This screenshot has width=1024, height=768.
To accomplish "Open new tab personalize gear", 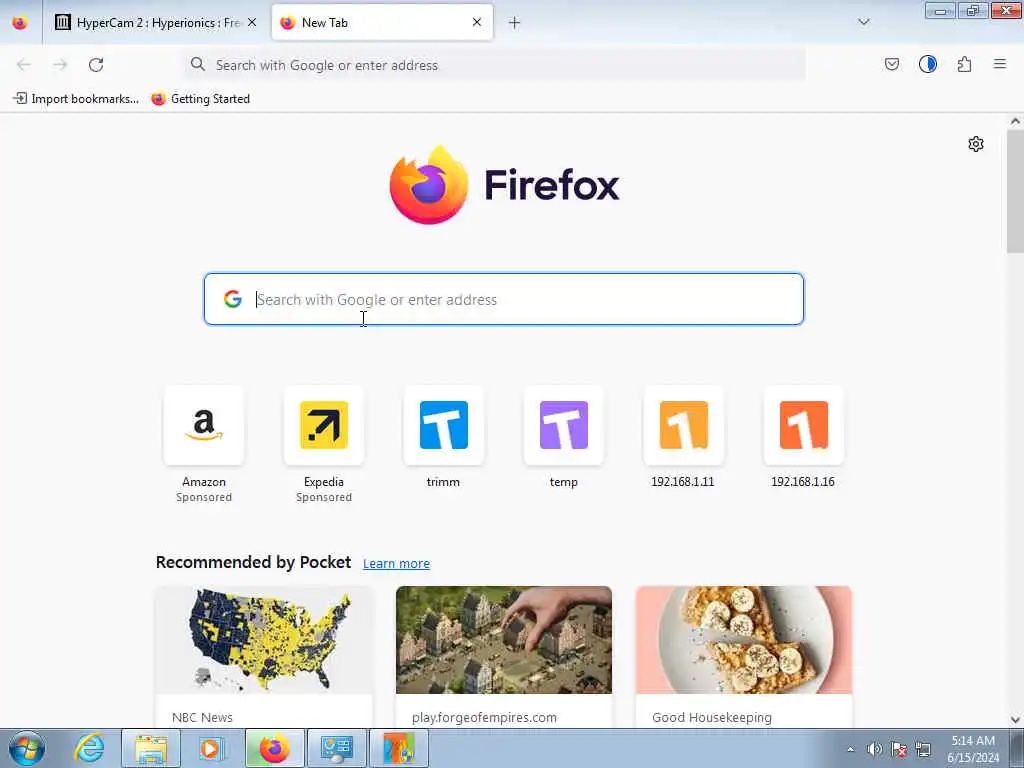I will click(976, 144).
